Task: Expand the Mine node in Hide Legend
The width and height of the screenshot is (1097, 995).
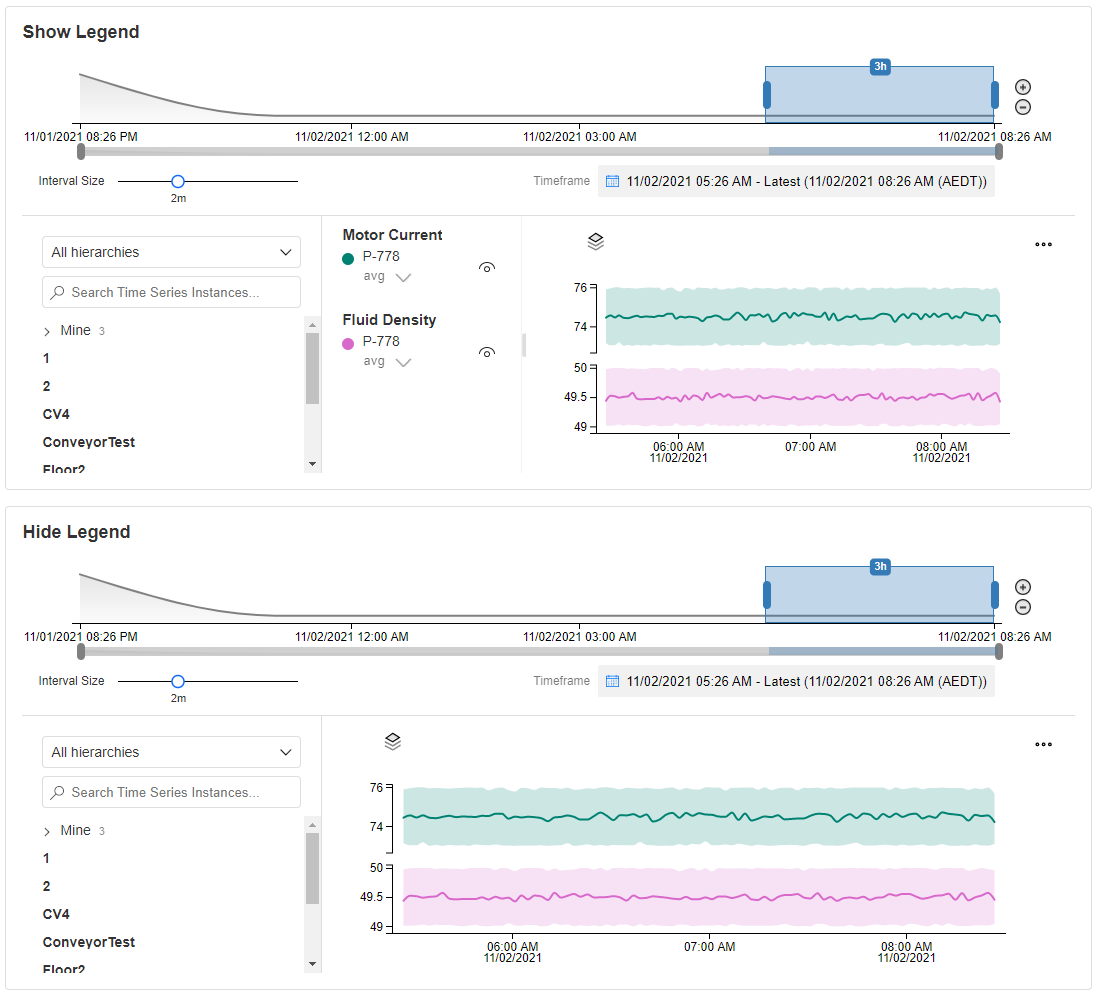Action: pyautogui.click(x=47, y=832)
